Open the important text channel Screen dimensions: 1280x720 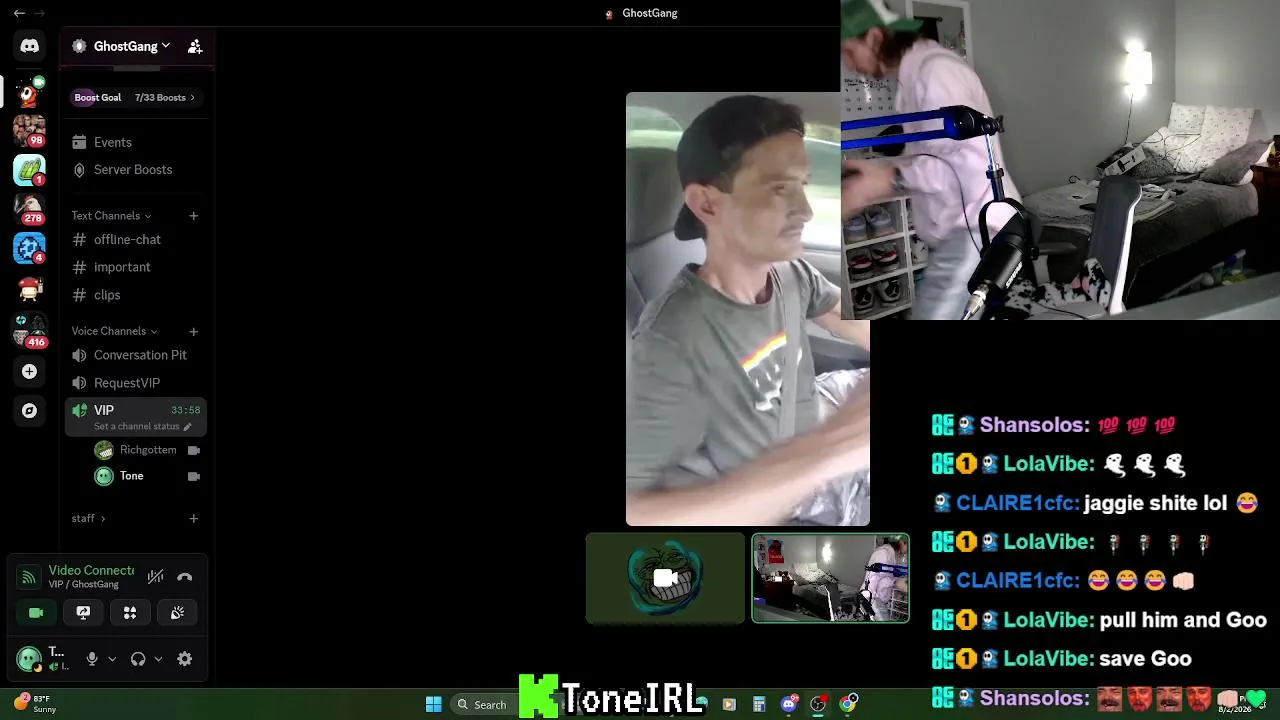(x=136, y=267)
